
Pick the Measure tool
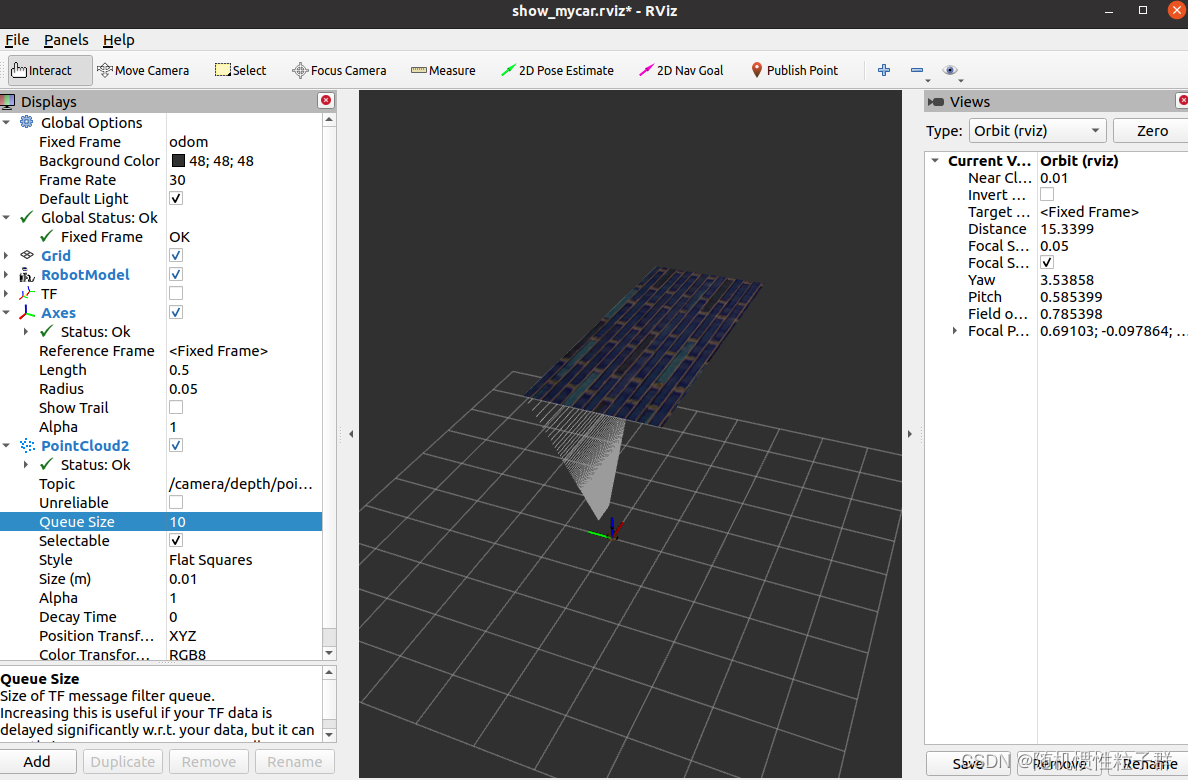[x=443, y=70]
